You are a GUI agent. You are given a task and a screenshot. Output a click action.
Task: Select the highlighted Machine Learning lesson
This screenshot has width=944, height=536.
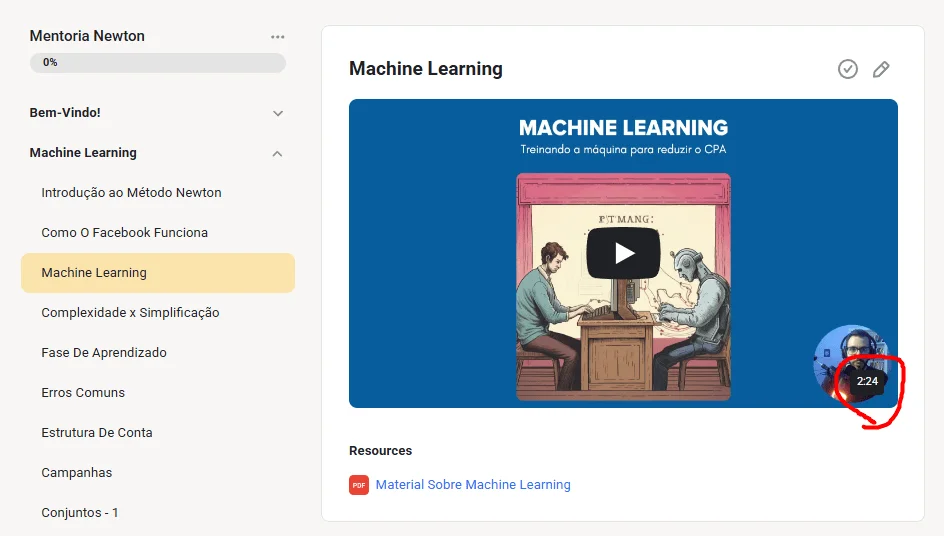pyautogui.click(x=158, y=273)
